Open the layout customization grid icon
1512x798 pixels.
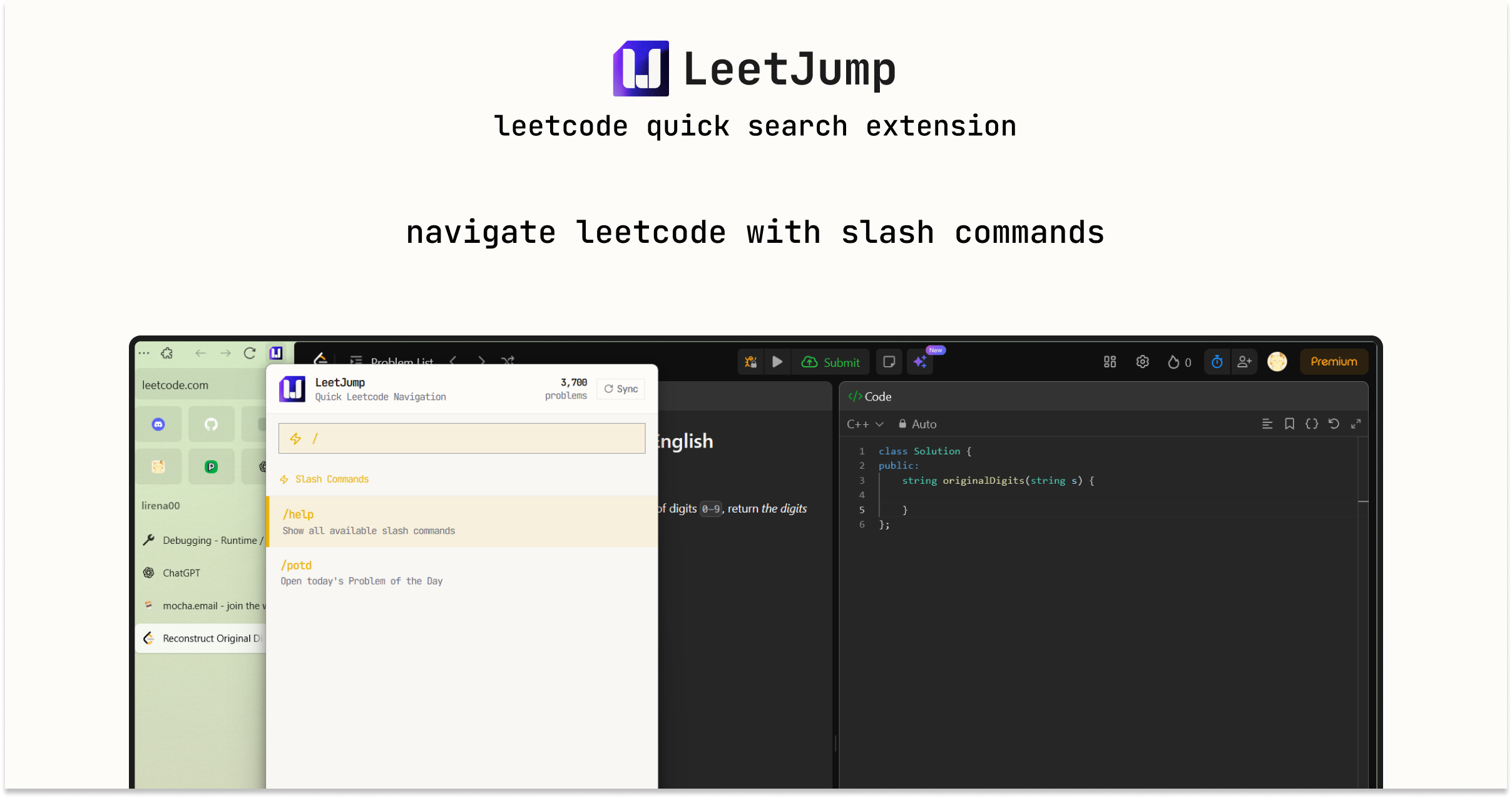(1110, 362)
